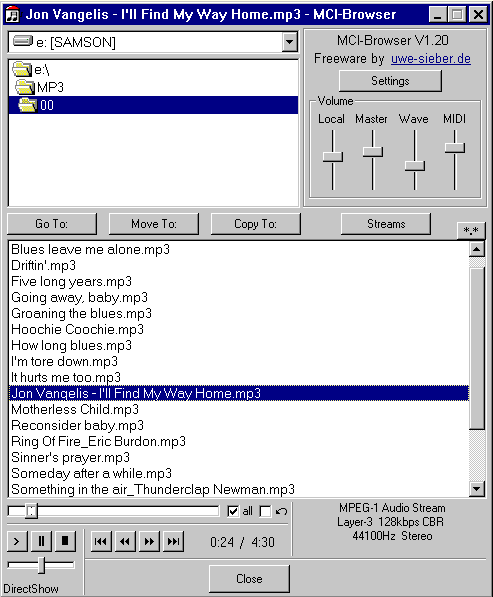Adjust the Wave volume slider
The width and height of the screenshot is (493, 597).
tap(415, 166)
